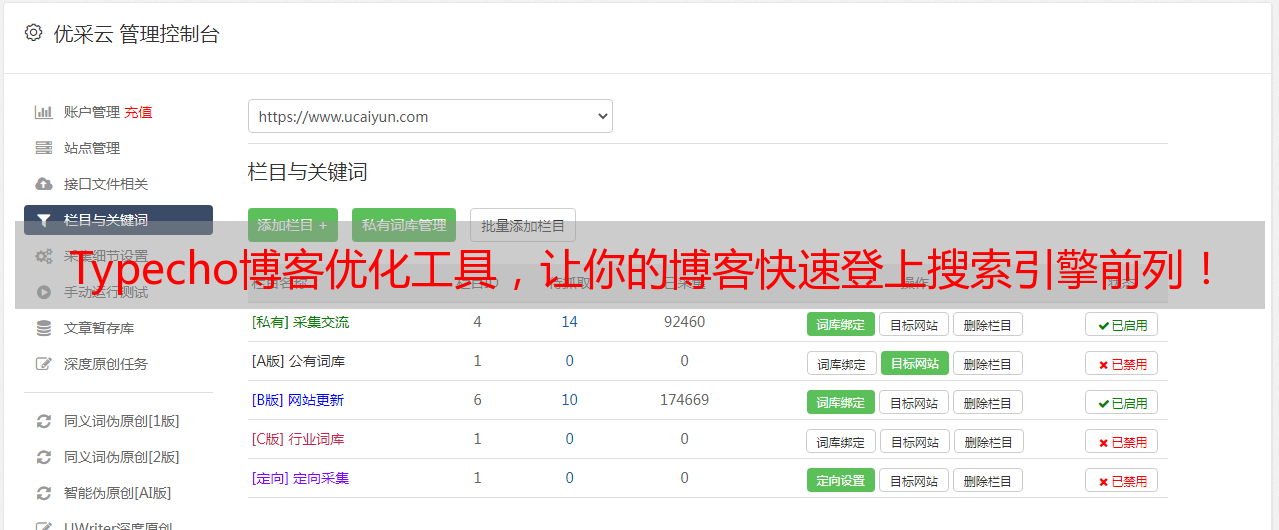Go to 站点管理 in the sidebar
The height and width of the screenshot is (530, 1279).
[x=92, y=148]
